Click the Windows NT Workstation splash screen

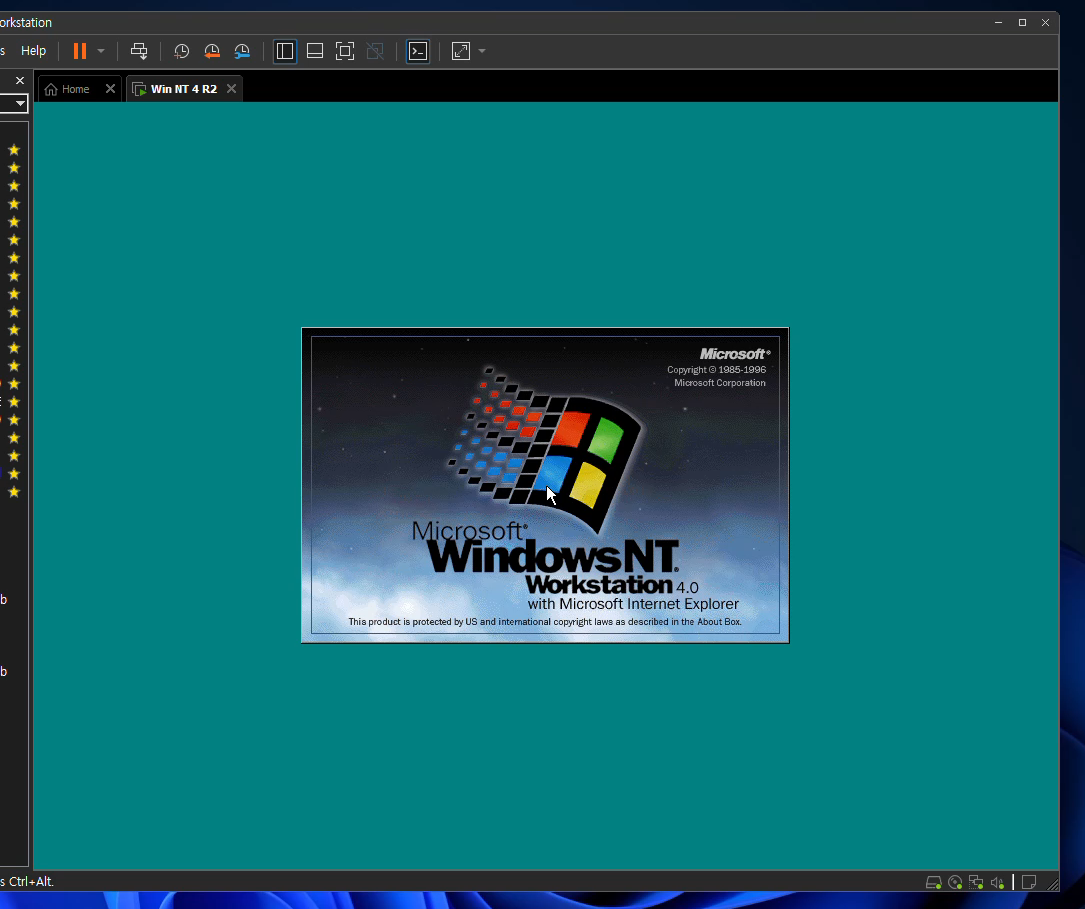pyautogui.click(x=545, y=485)
